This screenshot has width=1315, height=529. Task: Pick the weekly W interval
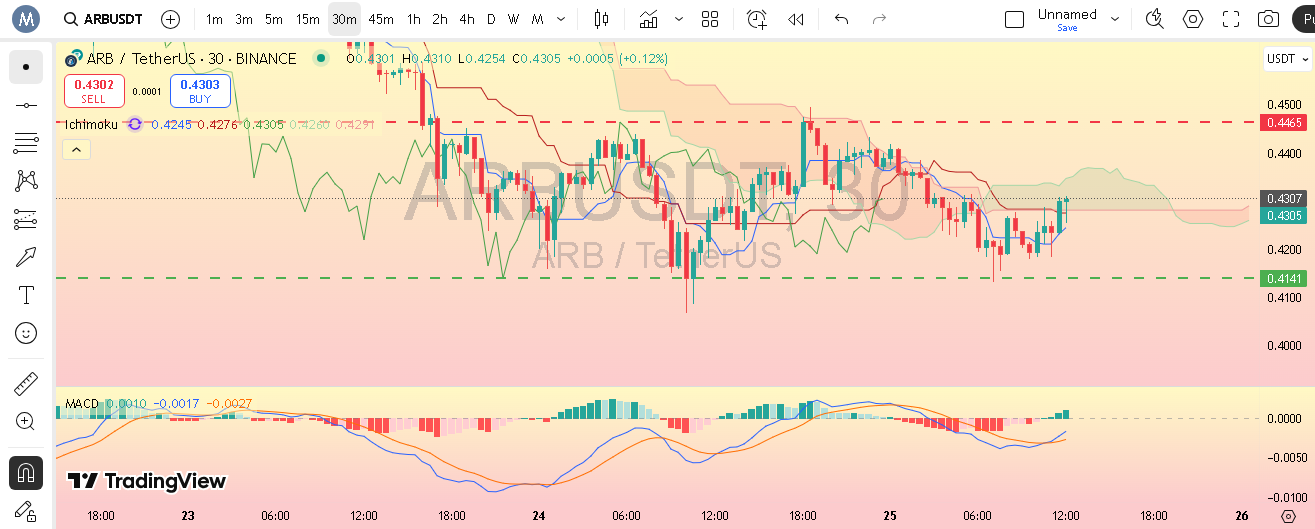(x=513, y=19)
